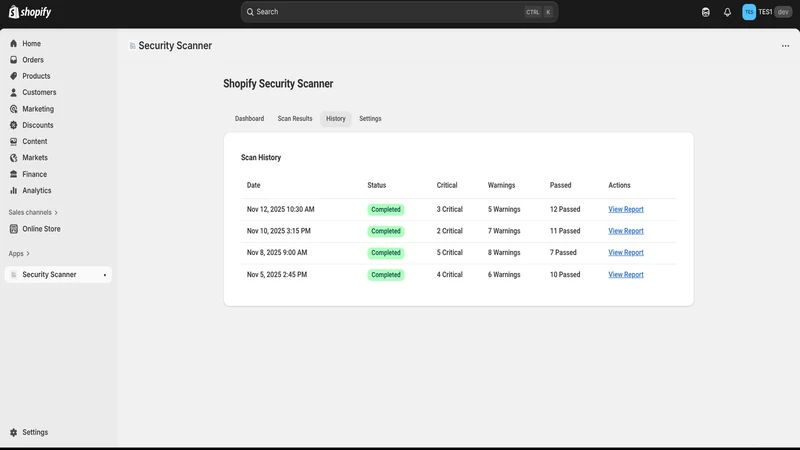Click the Date column header
The height and width of the screenshot is (450, 800).
[x=254, y=185]
